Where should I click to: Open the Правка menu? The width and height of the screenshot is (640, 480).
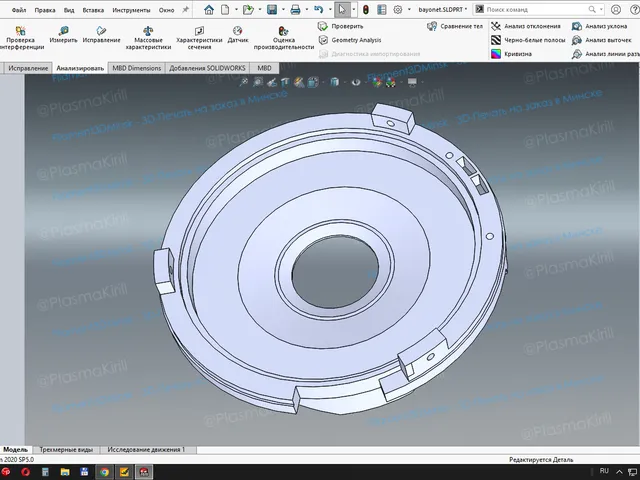pyautogui.click(x=45, y=10)
